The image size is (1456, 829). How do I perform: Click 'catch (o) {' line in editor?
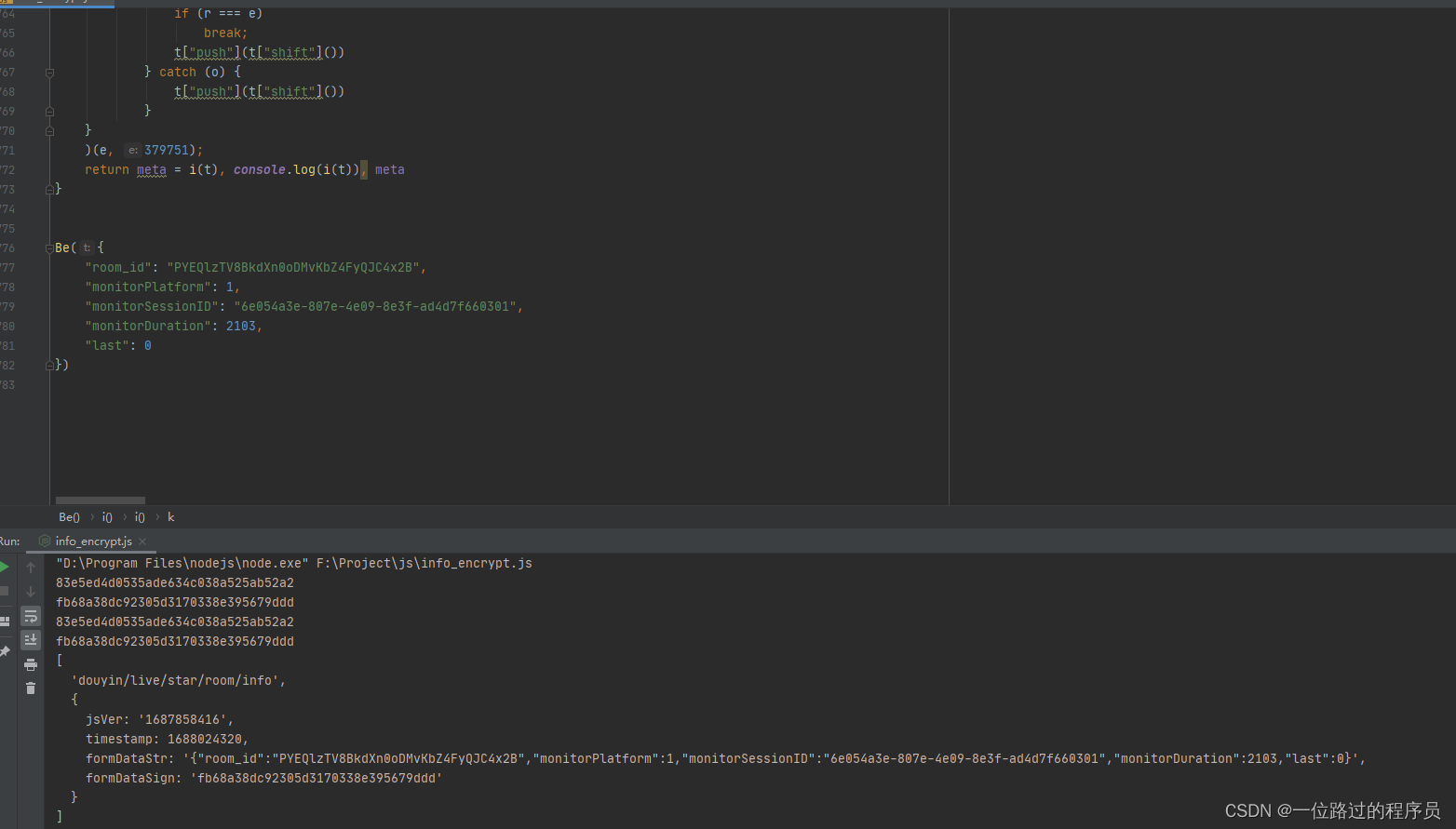pos(193,72)
